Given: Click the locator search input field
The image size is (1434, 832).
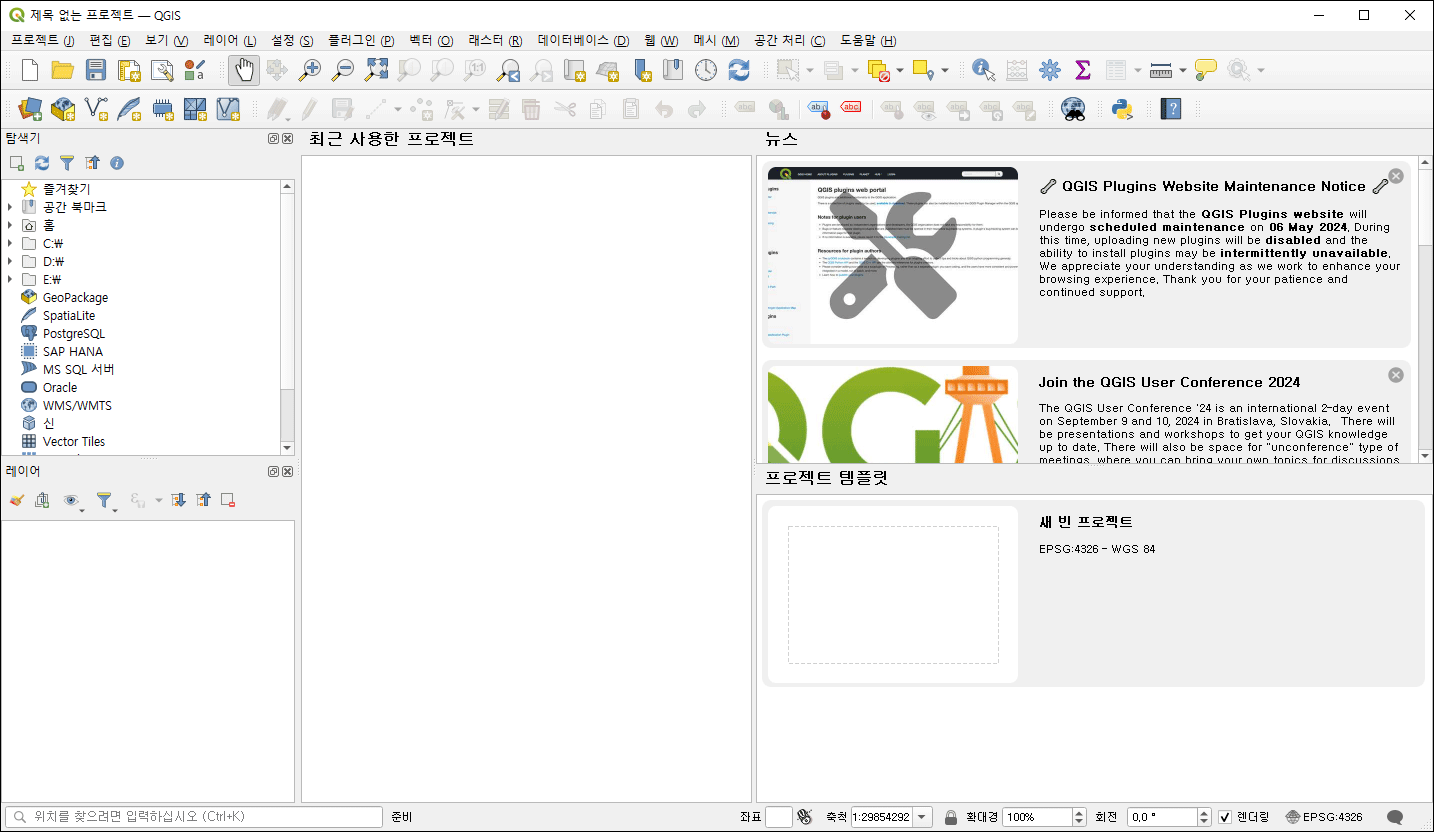Looking at the screenshot, I should click(x=194, y=817).
